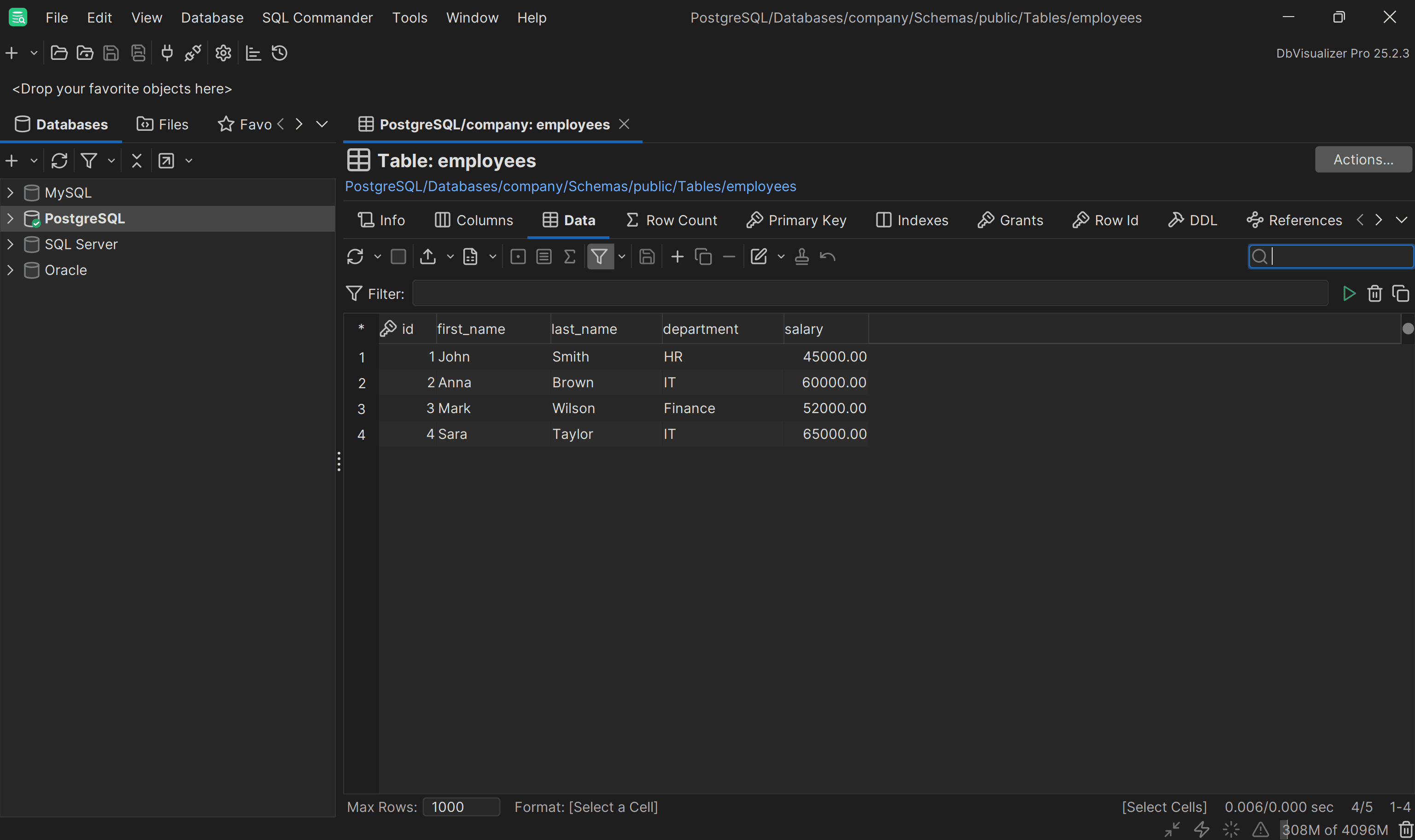Viewport: 1415px width, 840px height.
Task: Run the filter with the green play icon
Action: (x=1349, y=294)
